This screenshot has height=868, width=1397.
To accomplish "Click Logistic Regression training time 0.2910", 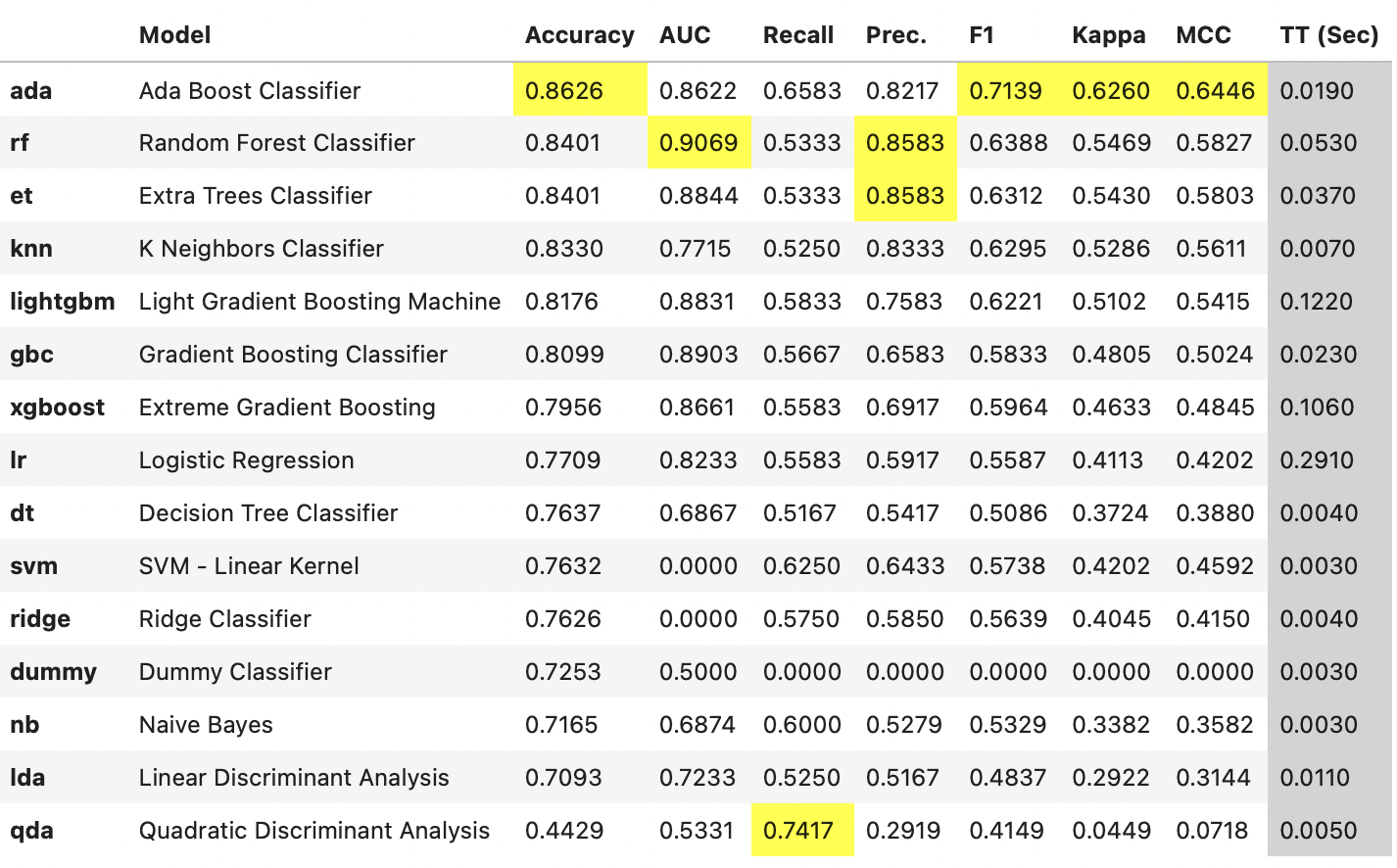I will (1317, 460).
